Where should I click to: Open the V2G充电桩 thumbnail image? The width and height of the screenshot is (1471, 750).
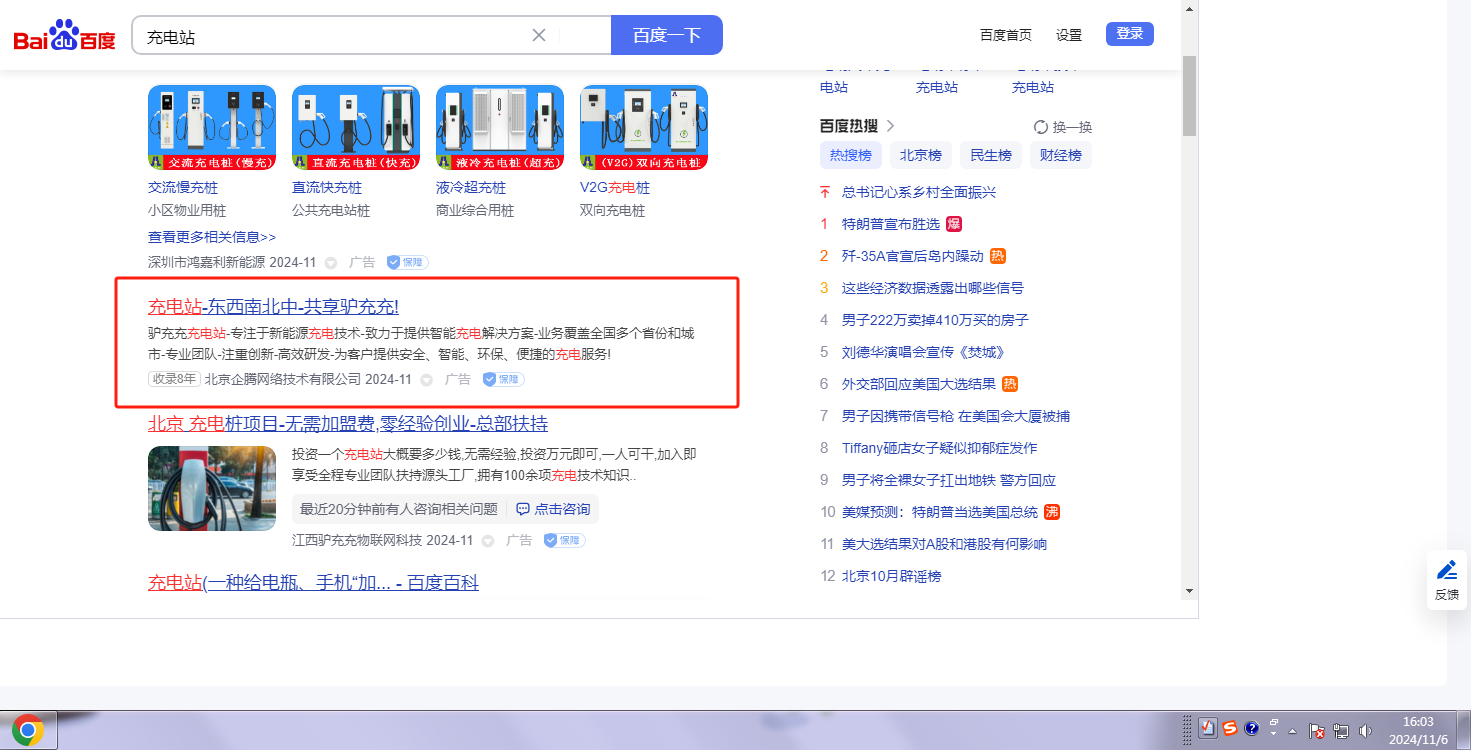pyautogui.click(x=644, y=127)
